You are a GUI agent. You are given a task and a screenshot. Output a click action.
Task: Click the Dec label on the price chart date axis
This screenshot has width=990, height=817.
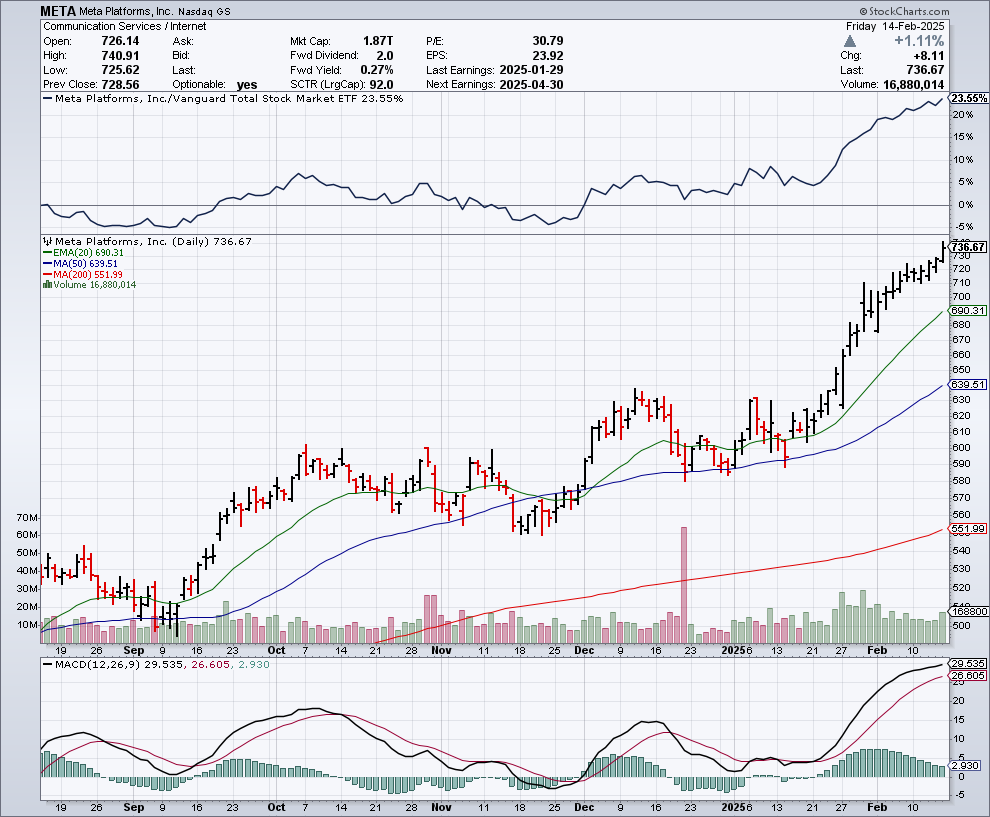(x=585, y=650)
